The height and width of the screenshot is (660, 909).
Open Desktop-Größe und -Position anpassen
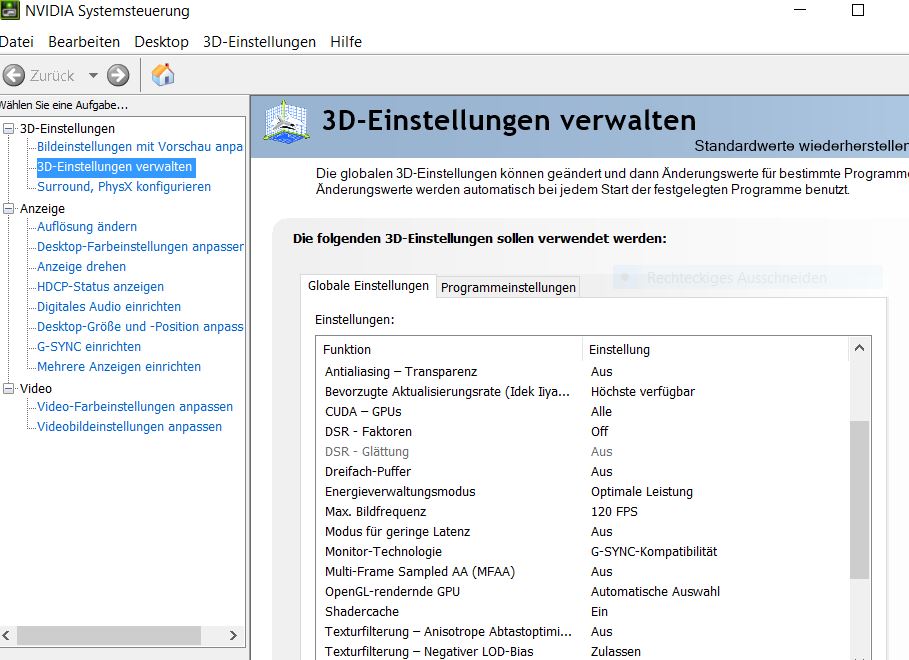pyautogui.click(x=140, y=327)
